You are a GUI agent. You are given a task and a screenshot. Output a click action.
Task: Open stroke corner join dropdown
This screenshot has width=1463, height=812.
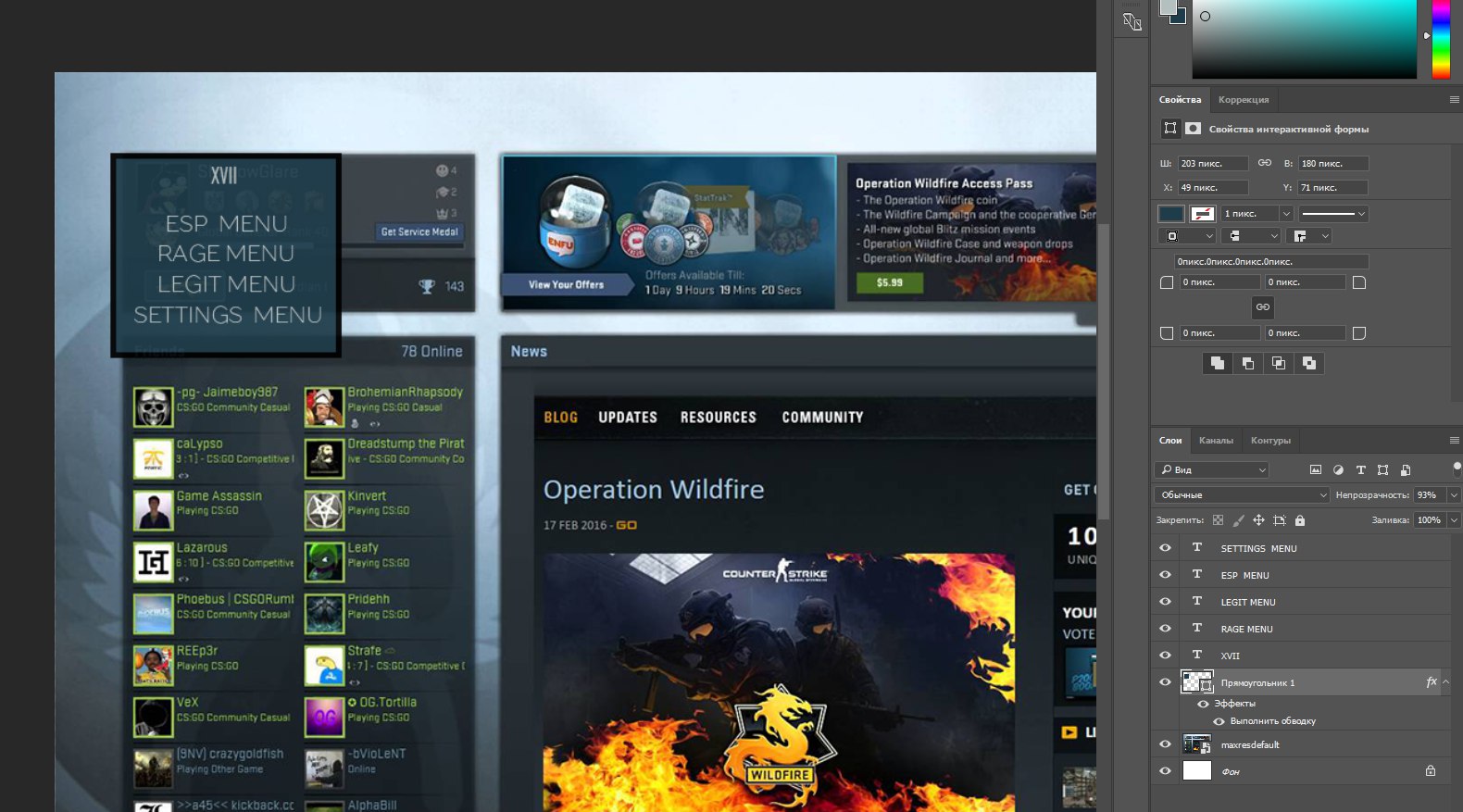click(1310, 236)
